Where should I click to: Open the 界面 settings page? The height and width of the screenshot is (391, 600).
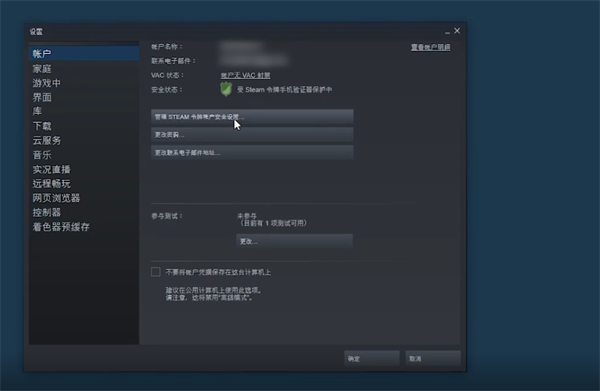(42, 98)
